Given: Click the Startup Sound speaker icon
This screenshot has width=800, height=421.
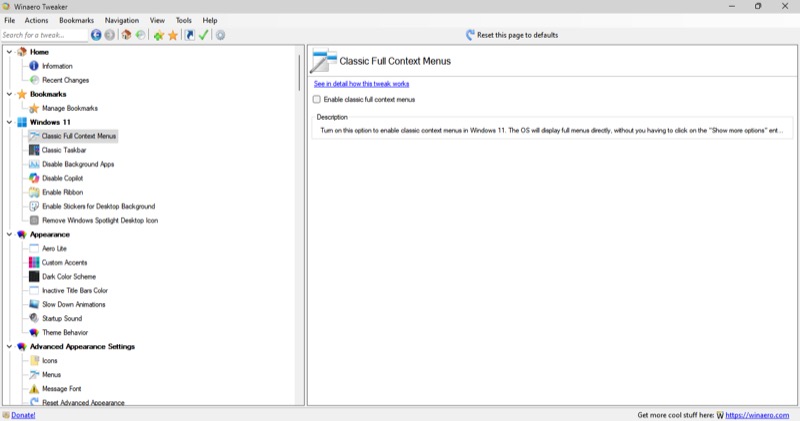Looking at the screenshot, I should point(34,318).
